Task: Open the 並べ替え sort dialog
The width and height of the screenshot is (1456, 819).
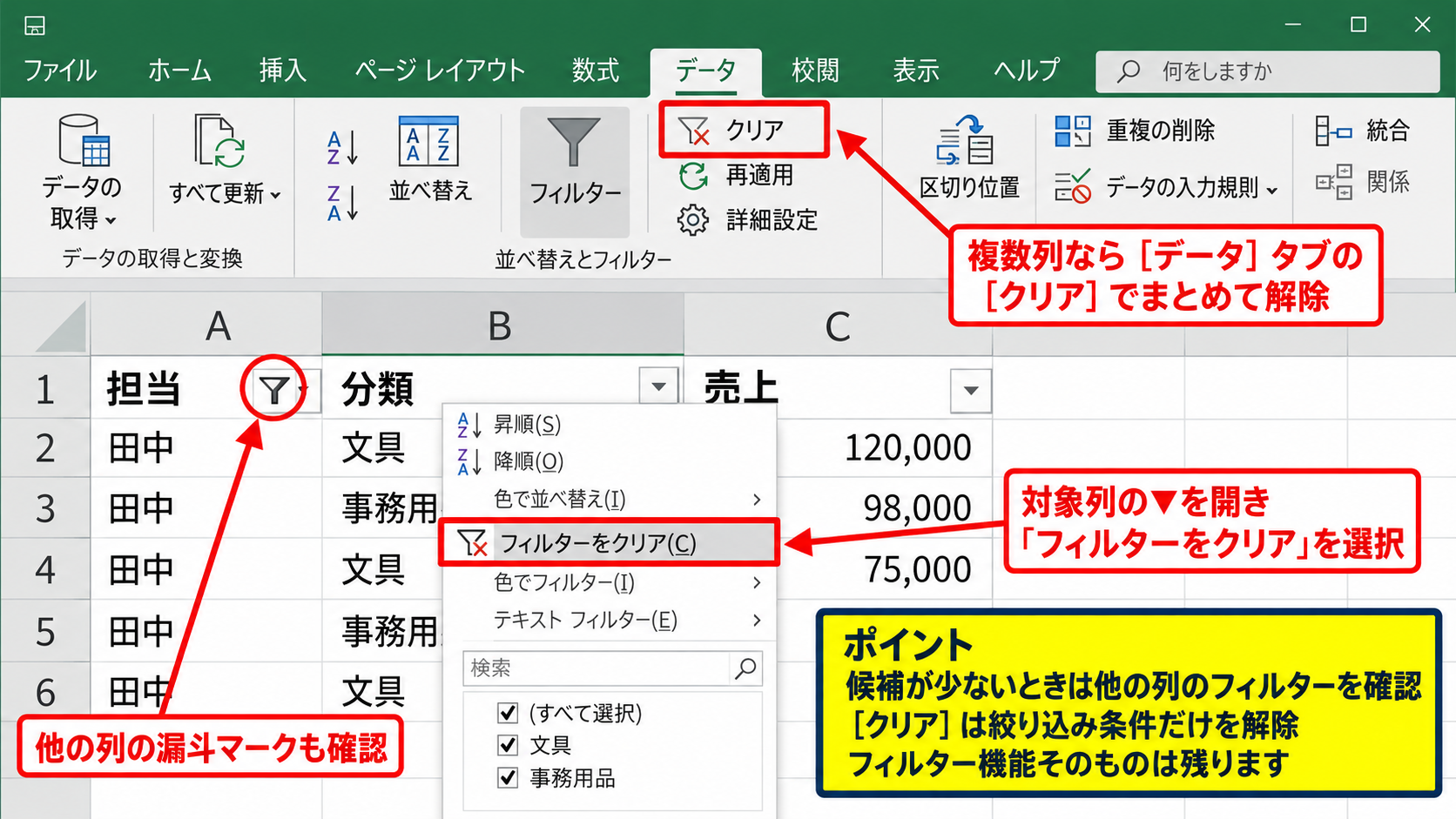Action: 430,159
